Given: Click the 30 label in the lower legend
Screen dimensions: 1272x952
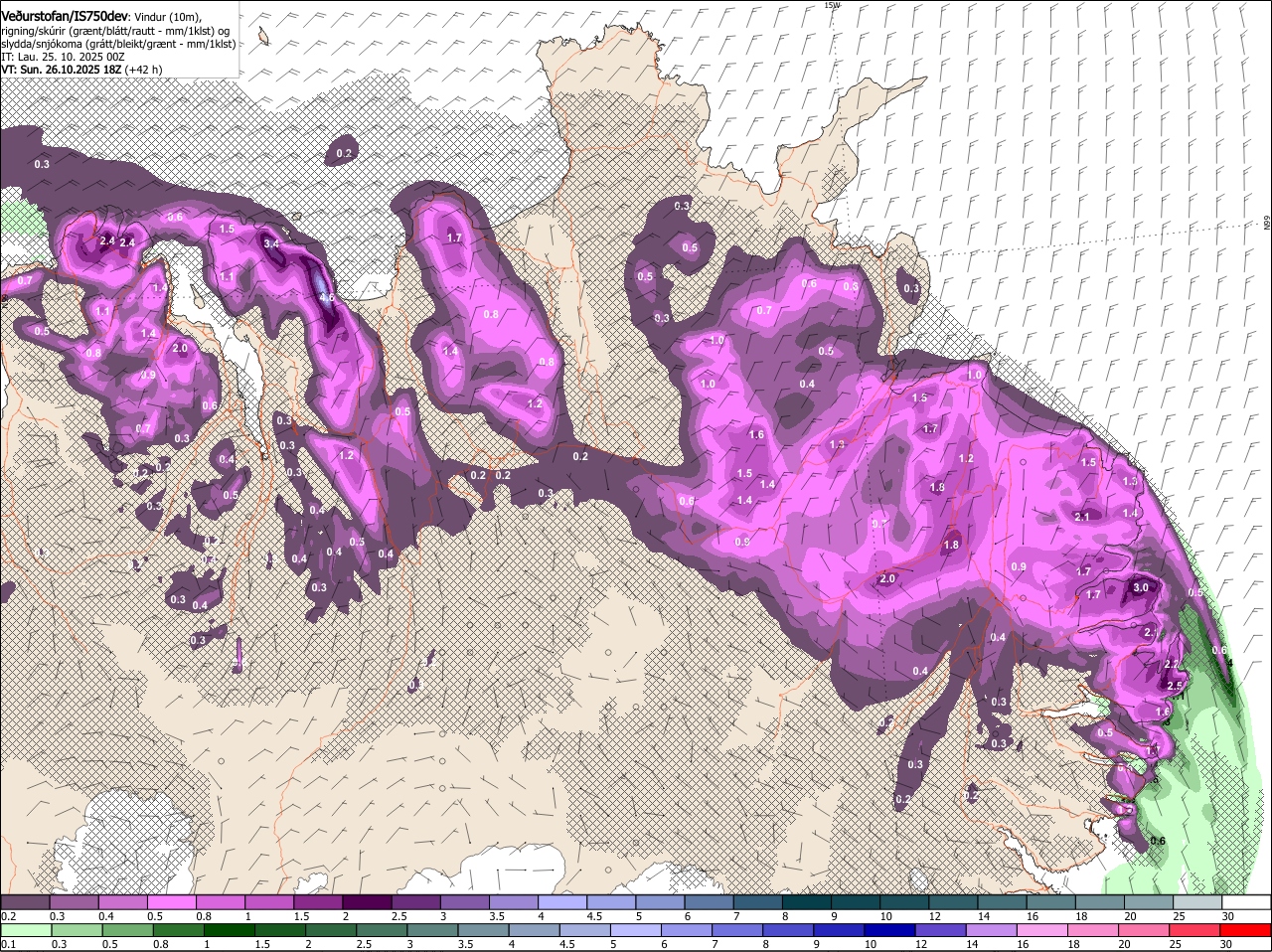Looking at the screenshot, I should (x=1226, y=944).
